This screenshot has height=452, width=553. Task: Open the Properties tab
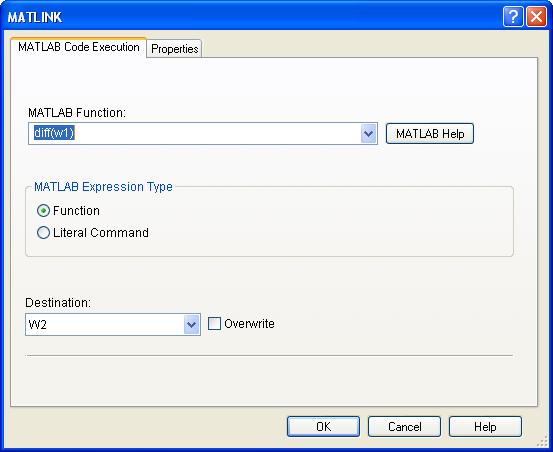pos(175,49)
